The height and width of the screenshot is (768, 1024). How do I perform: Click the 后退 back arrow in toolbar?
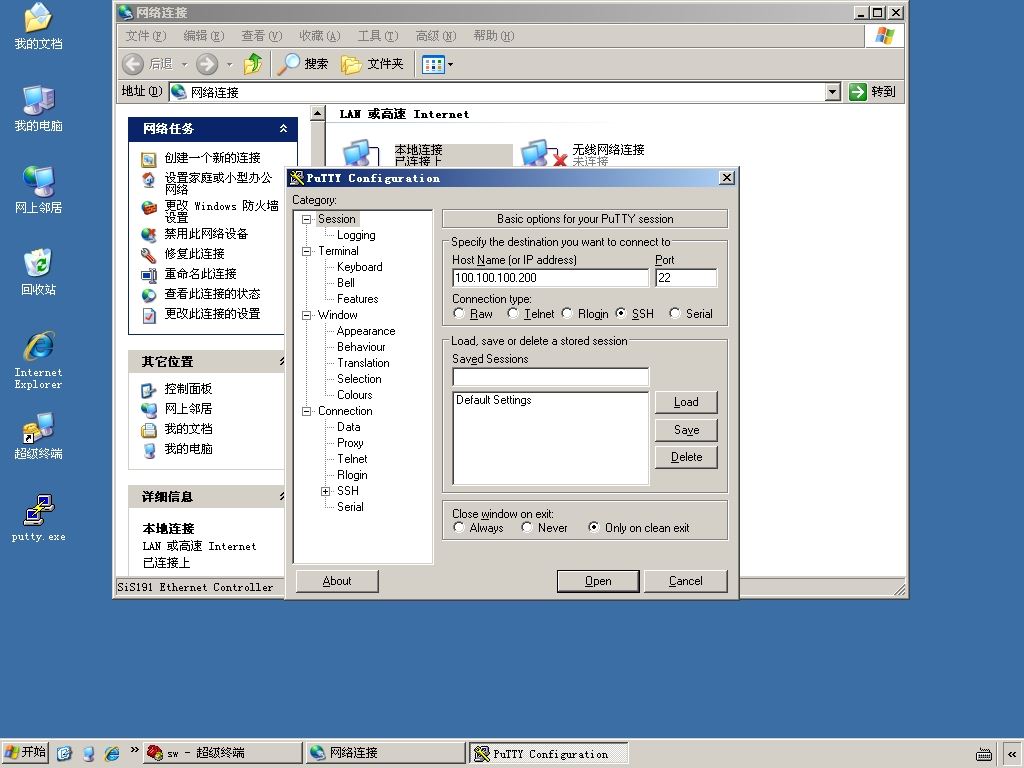point(133,64)
